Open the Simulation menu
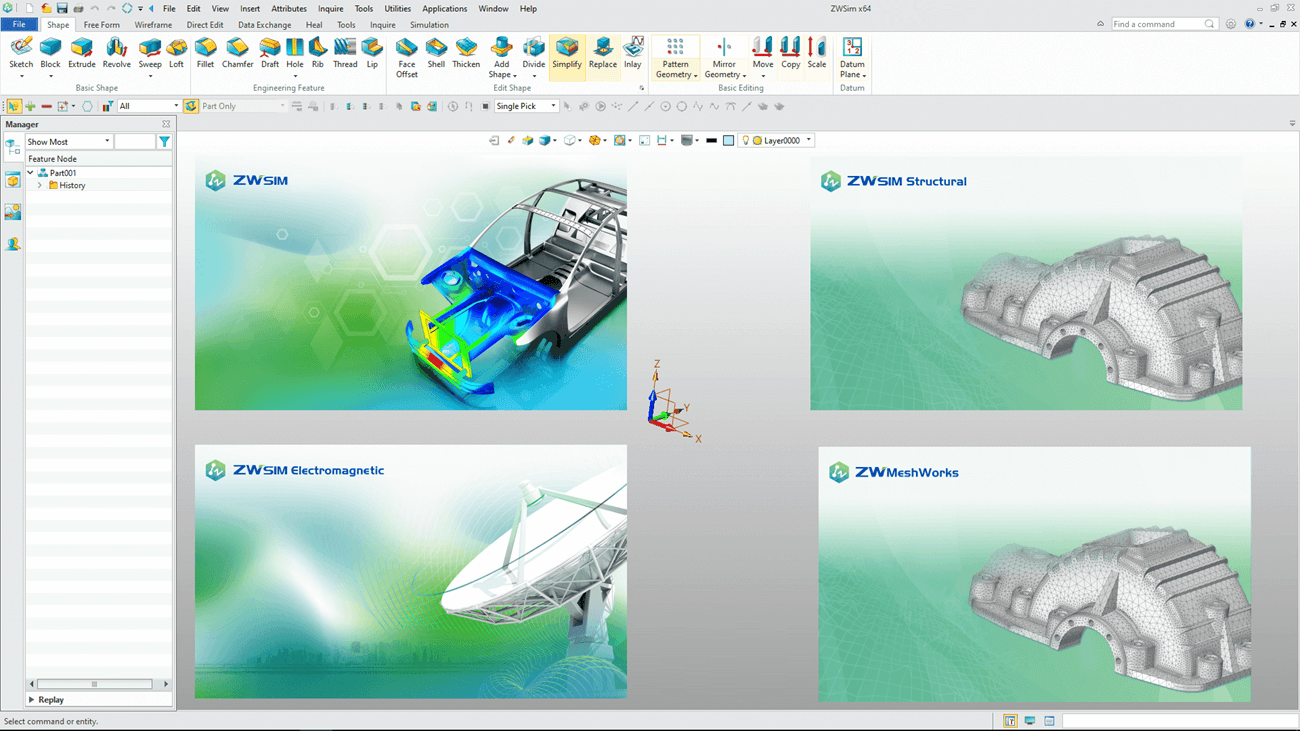 [429, 24]
